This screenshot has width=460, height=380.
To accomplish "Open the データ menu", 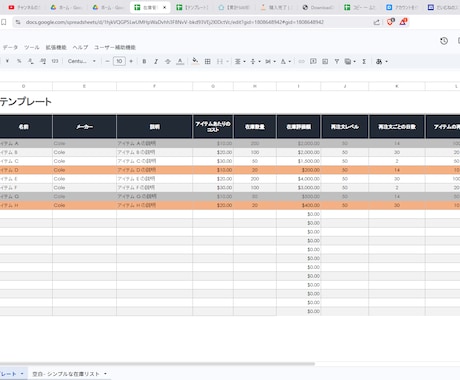I will coord(10,47).
